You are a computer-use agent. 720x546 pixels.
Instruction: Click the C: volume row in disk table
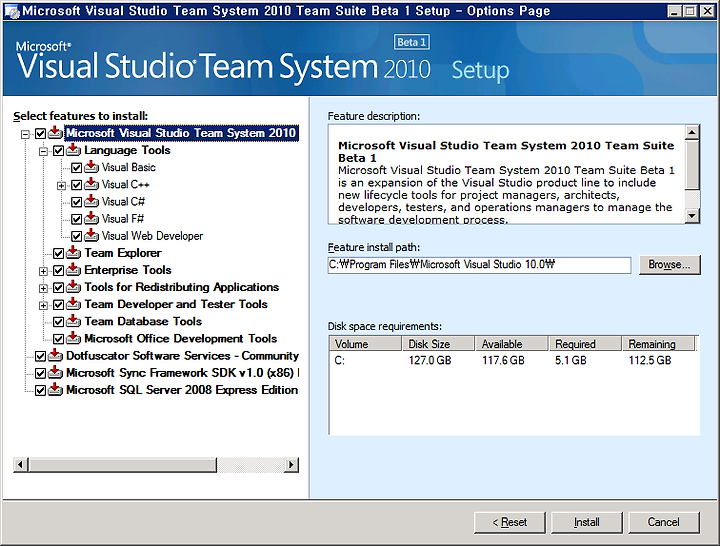pos(514,360)
